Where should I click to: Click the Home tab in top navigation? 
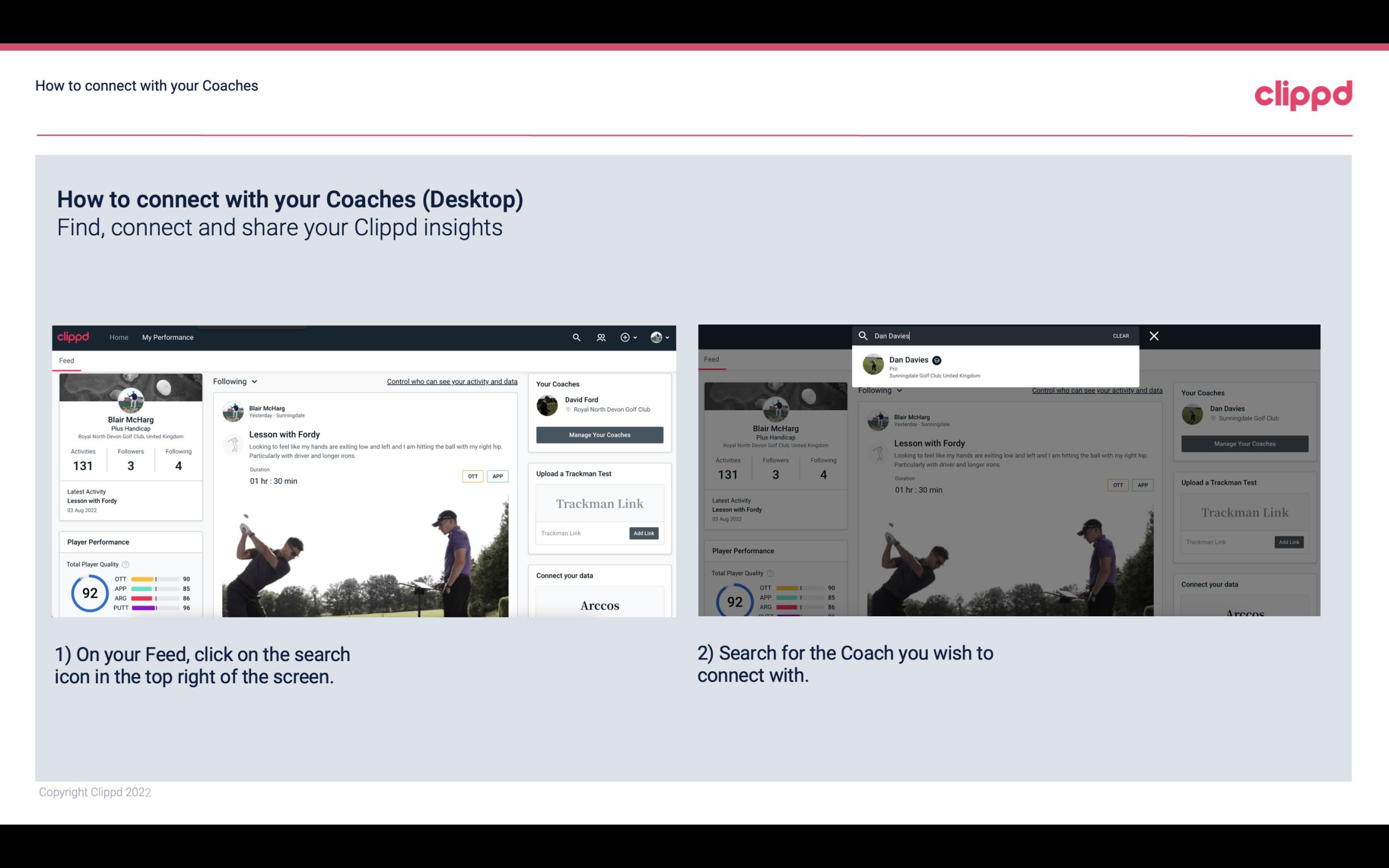(x=119, y=337)
